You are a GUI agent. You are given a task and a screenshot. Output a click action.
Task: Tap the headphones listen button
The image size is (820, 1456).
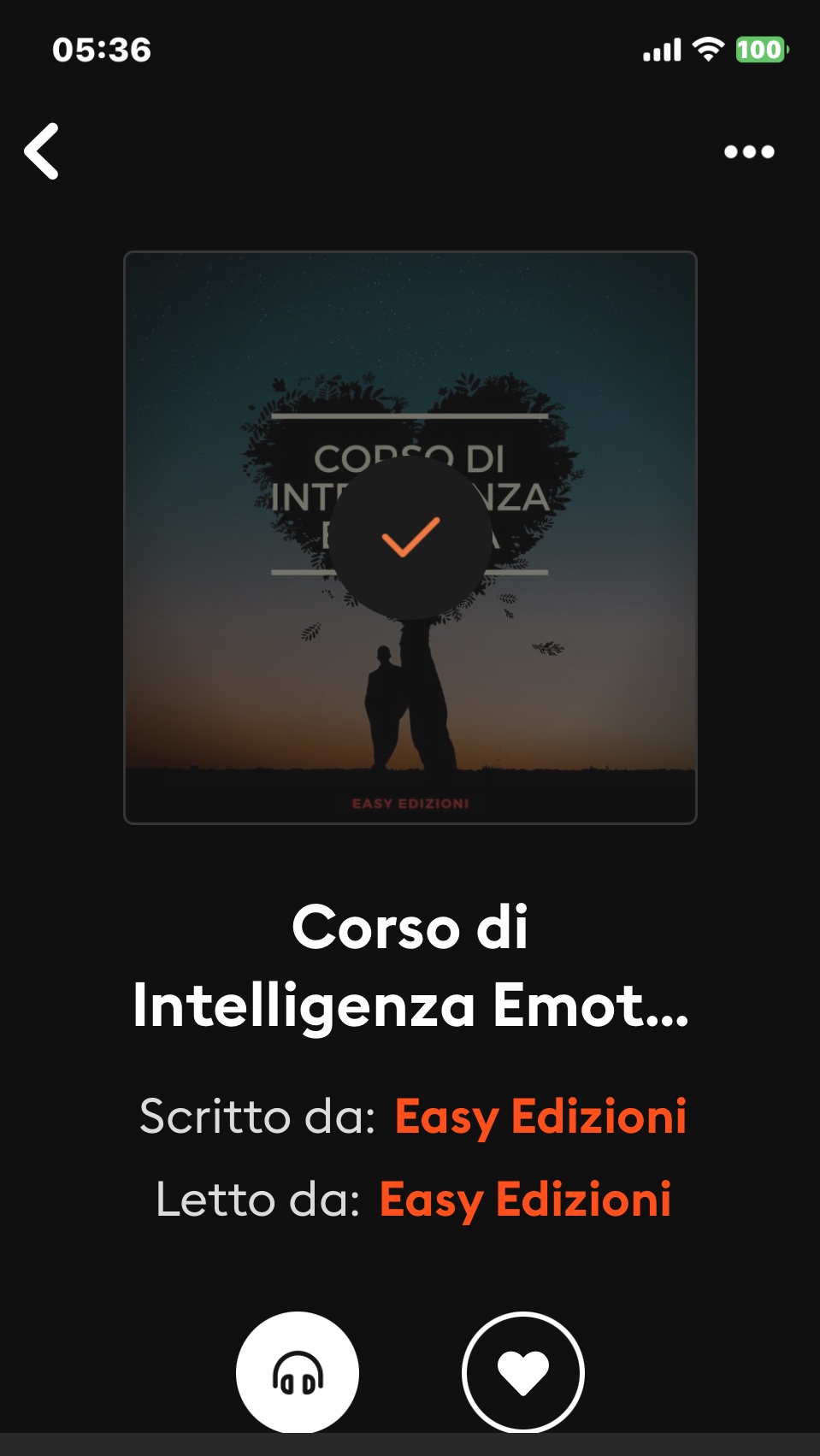298,1371
